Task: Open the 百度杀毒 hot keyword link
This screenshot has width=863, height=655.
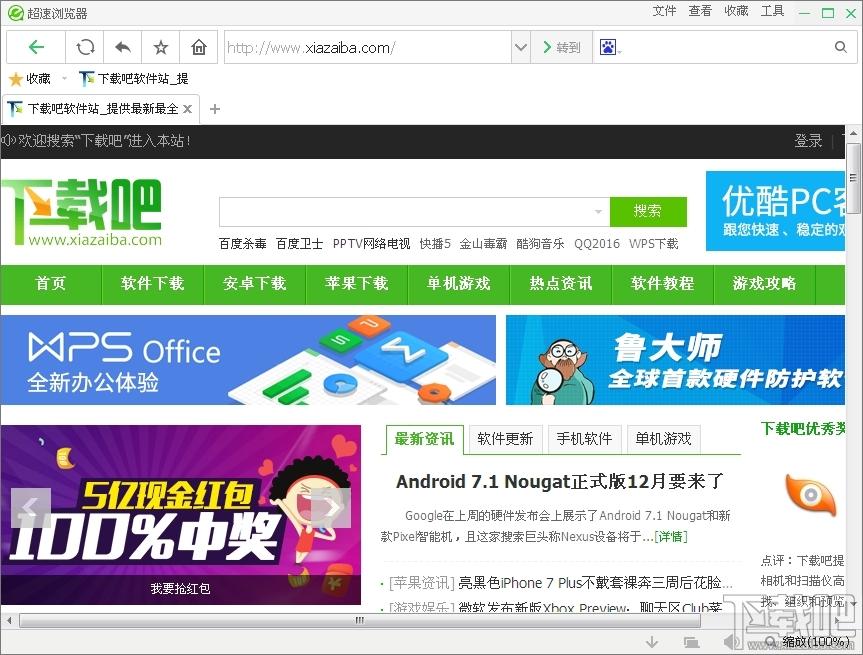Action: (x=243, y=244)
